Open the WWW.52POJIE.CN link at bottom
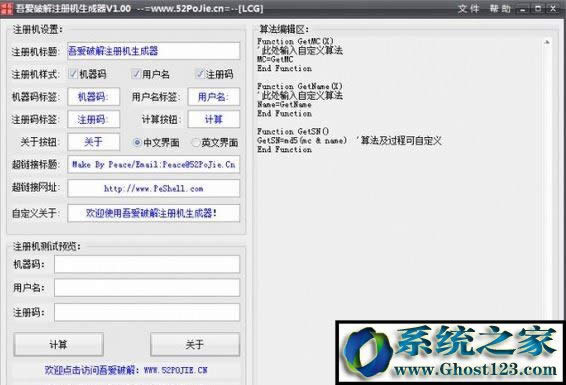The width and height of the screenshot is (566, 385). (175, 370)
